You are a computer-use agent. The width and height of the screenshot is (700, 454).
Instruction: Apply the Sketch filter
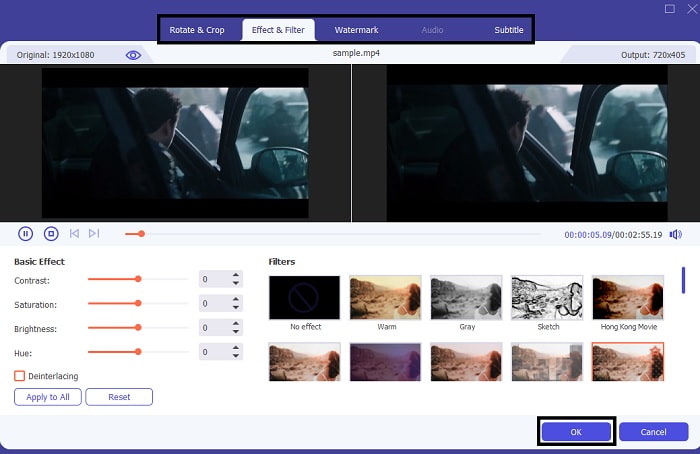coord(547,297)
